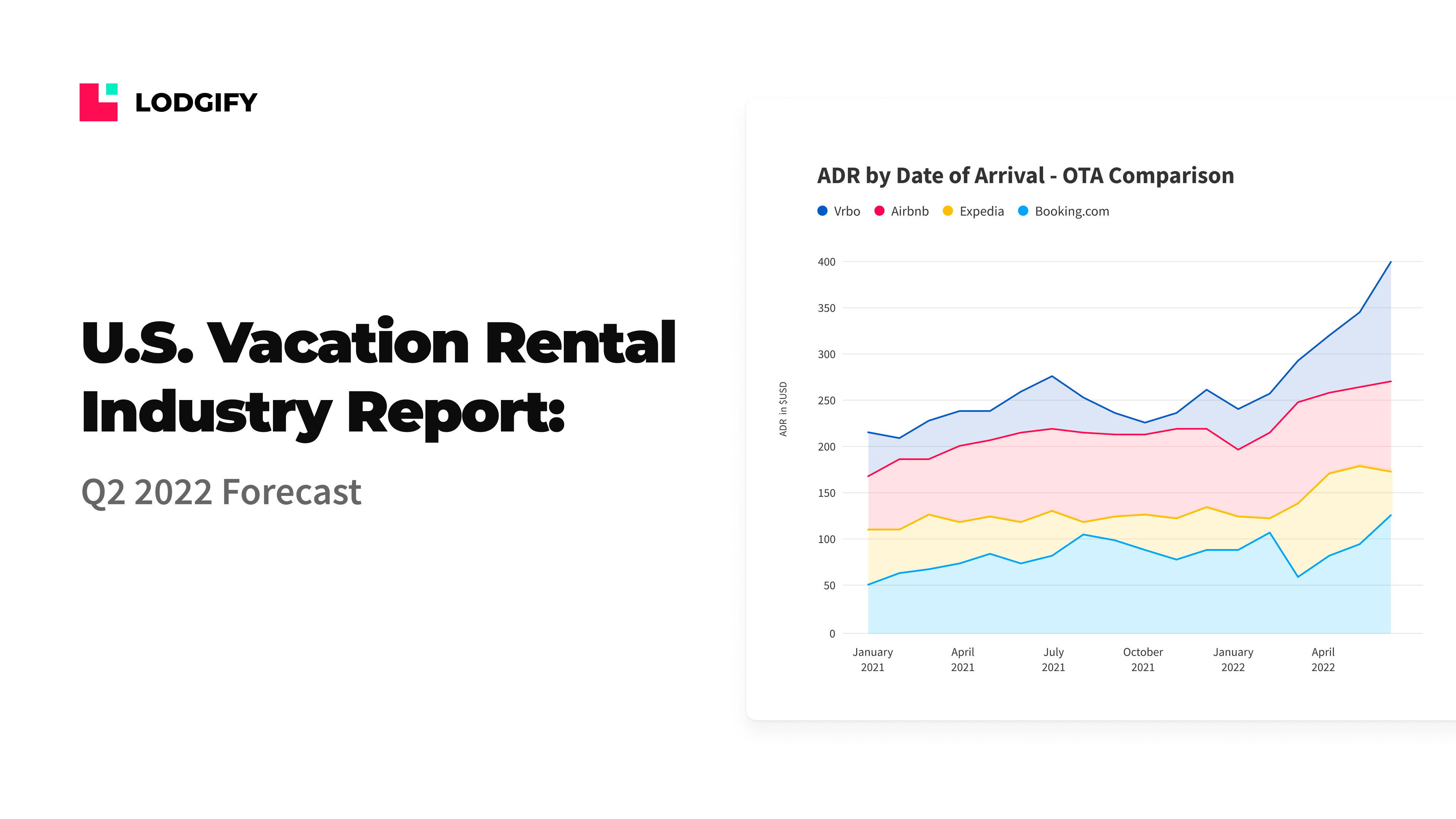Toggle Airbnb series via red legend dot

879,211
